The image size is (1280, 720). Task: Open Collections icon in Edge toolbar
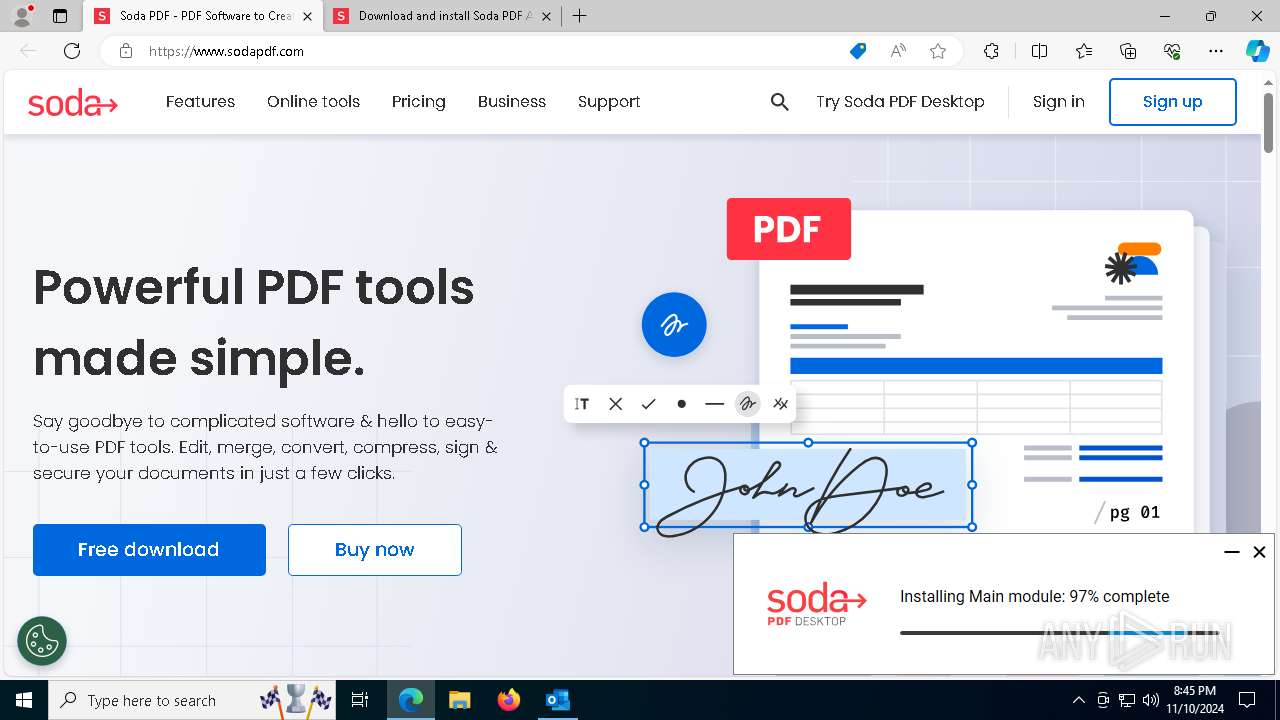click(1128, 51)
